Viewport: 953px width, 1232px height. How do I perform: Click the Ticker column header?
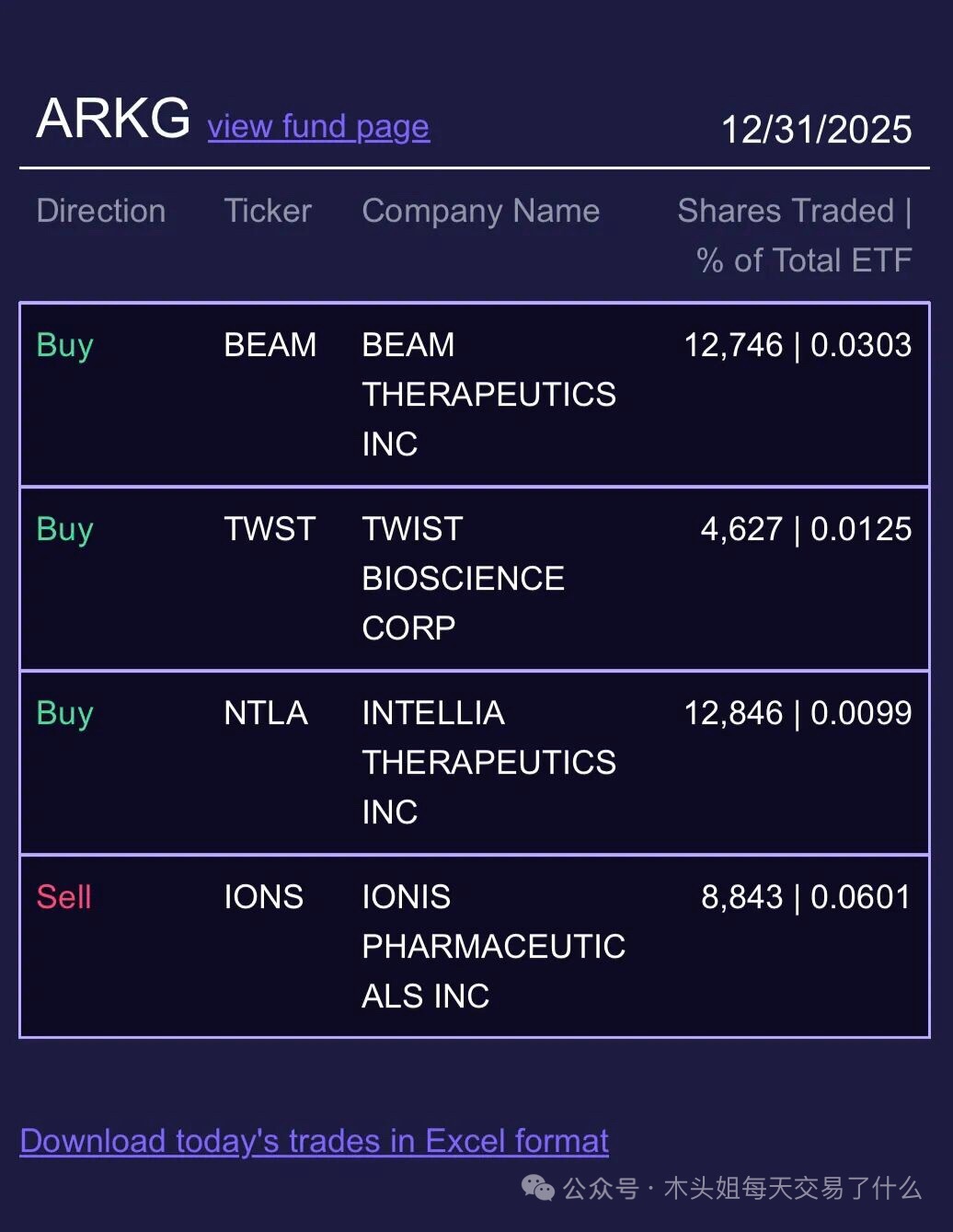point(268,211)
